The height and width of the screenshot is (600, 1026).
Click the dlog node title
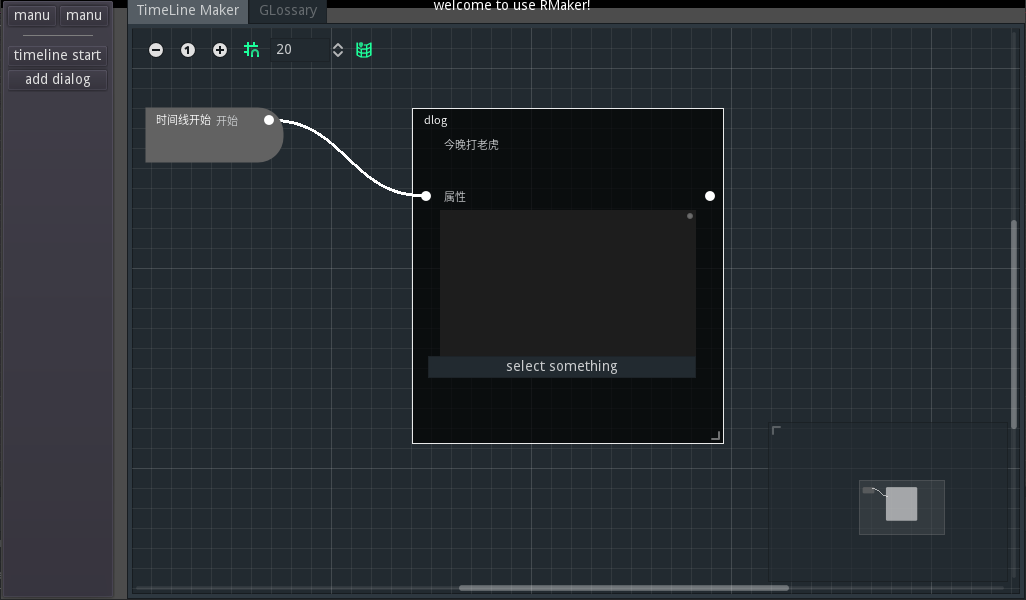(436, 120)
